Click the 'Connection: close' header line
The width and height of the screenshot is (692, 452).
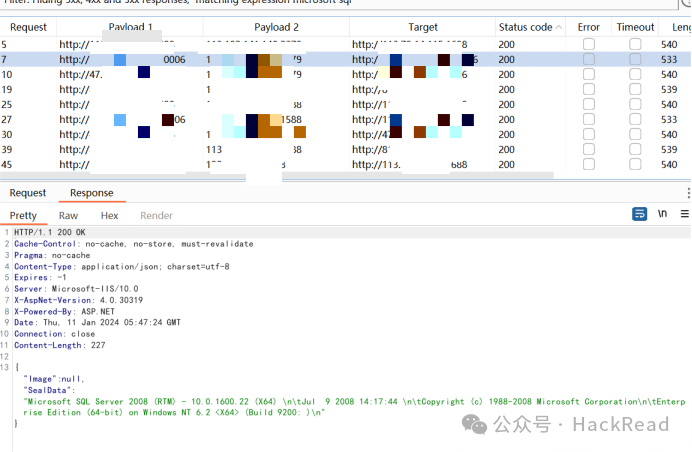click(x=55, y=334)
